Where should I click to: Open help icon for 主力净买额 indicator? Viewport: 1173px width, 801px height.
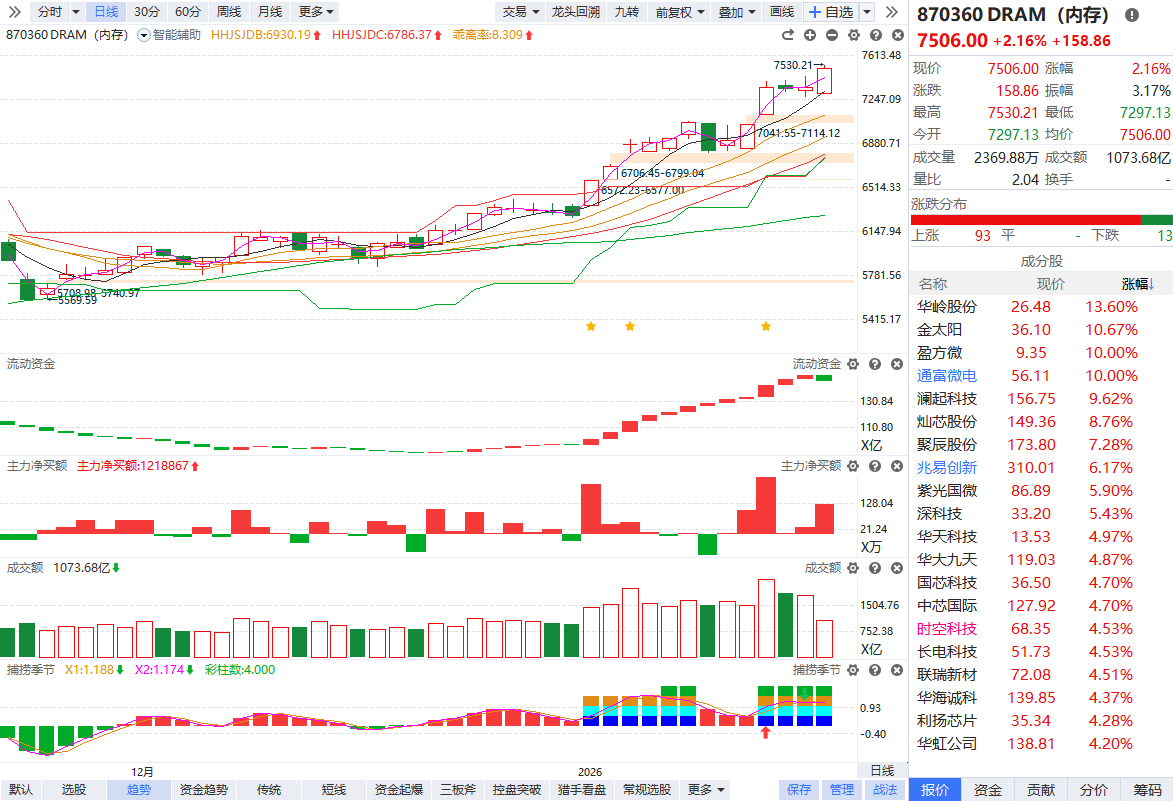[x=873, y=466]
